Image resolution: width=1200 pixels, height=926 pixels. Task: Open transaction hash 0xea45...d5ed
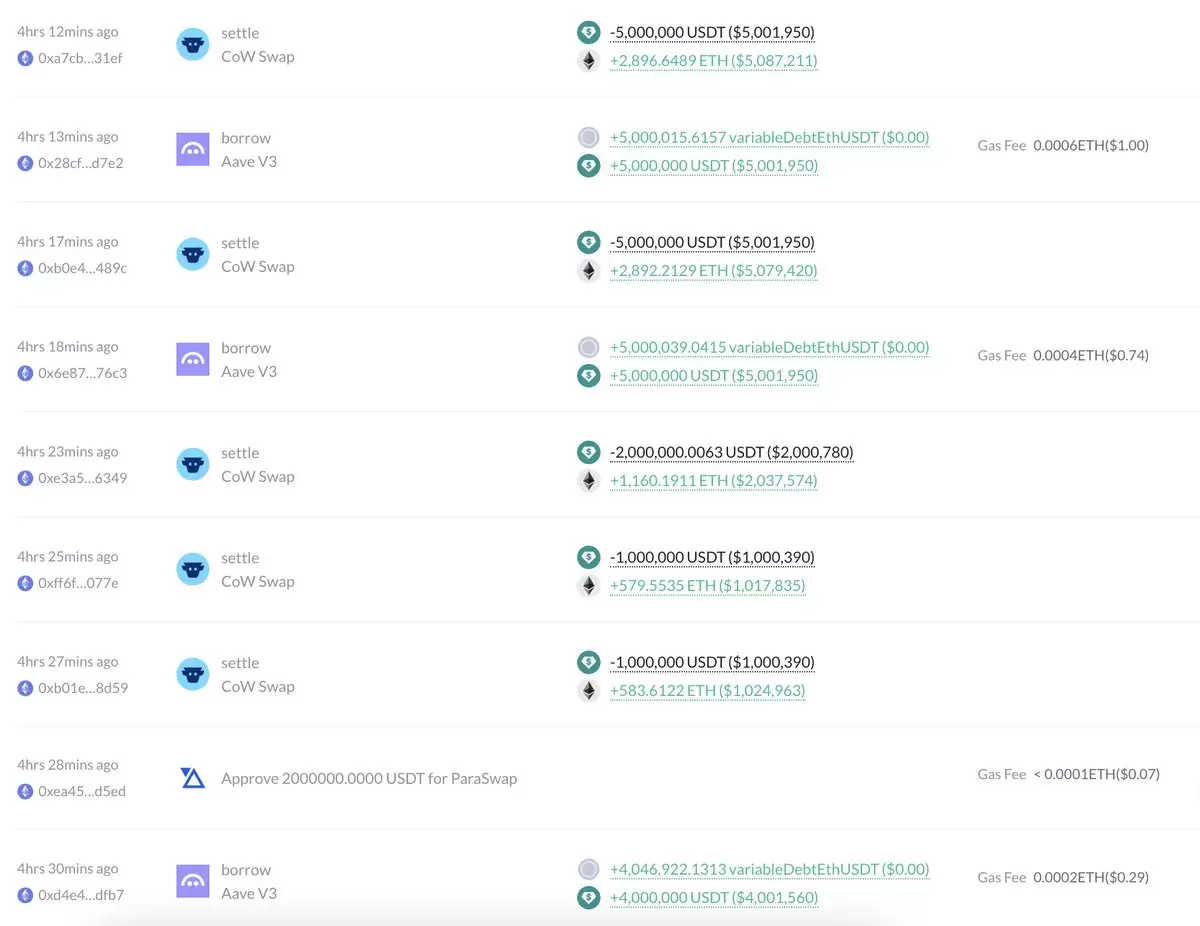click(x=81, y=791)
